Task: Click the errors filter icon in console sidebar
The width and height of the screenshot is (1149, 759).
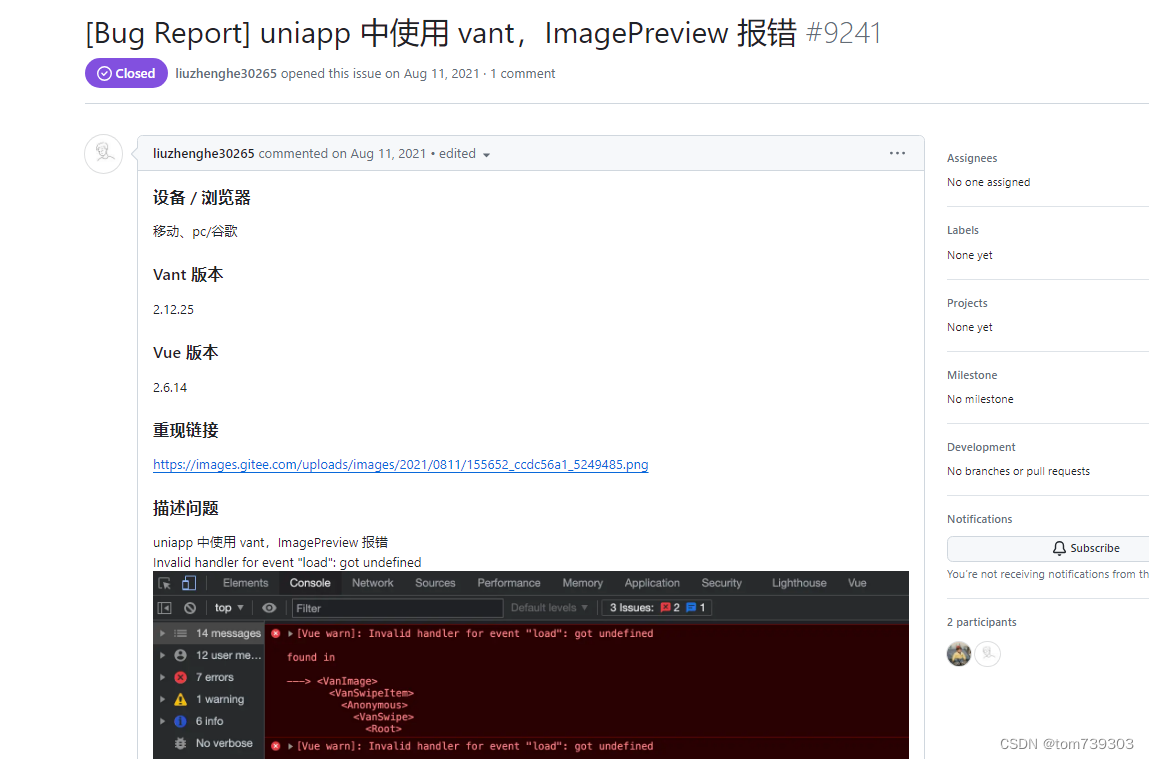Action: coord(181,676)
